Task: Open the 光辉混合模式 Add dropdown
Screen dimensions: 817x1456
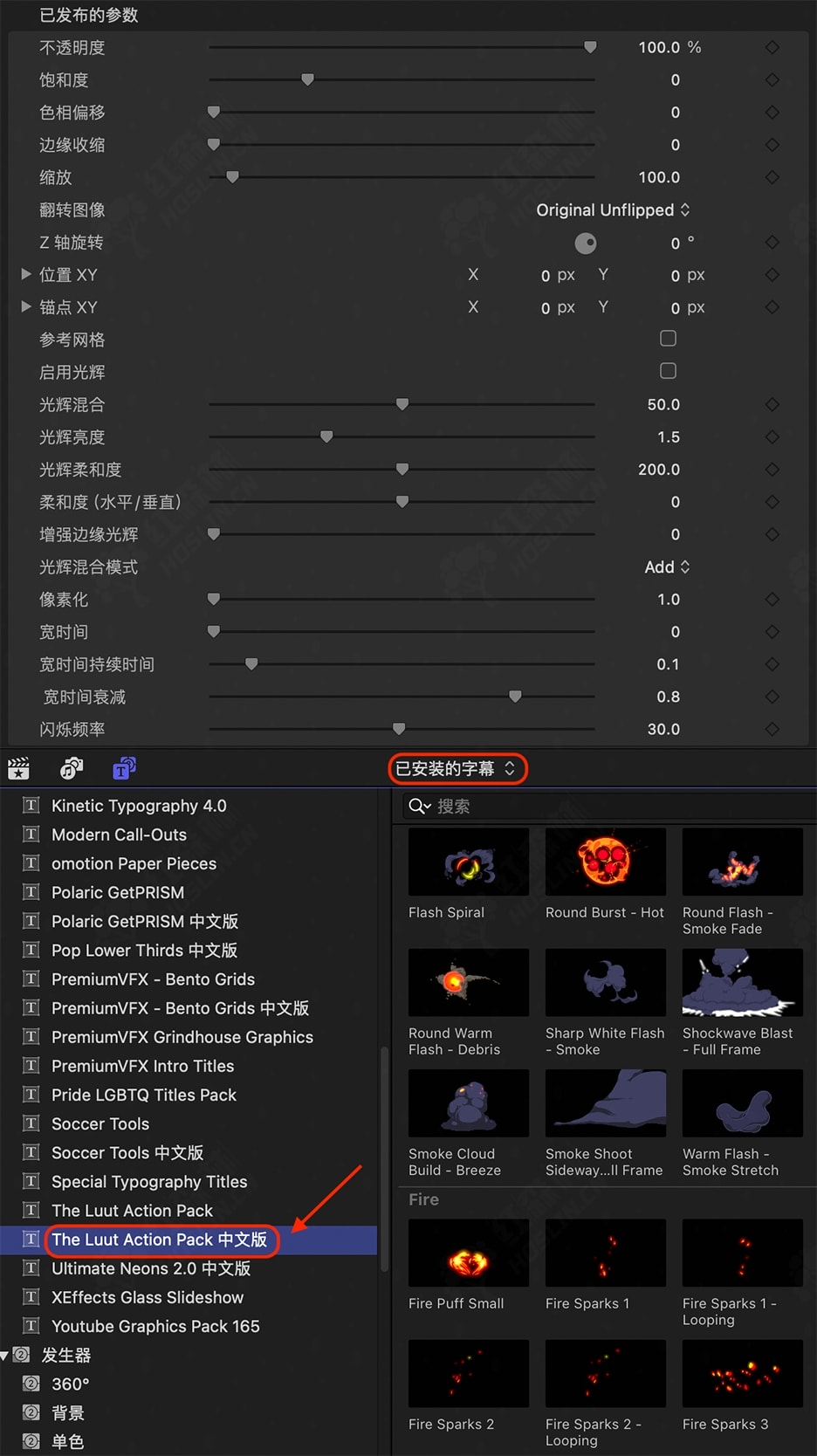Action: (667, 567)
